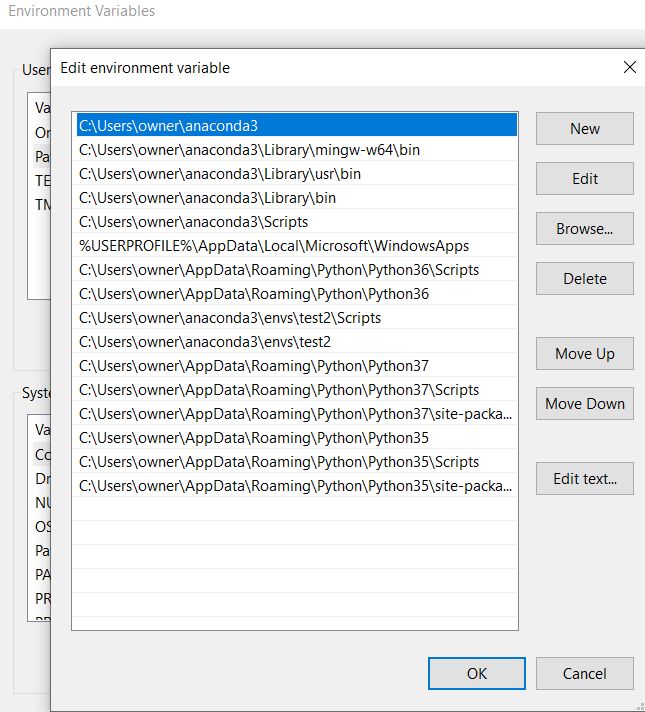Select the anaconda3\Library\usr\bin path
Viewport: 645px width, 712px height.
pos(297,173)
